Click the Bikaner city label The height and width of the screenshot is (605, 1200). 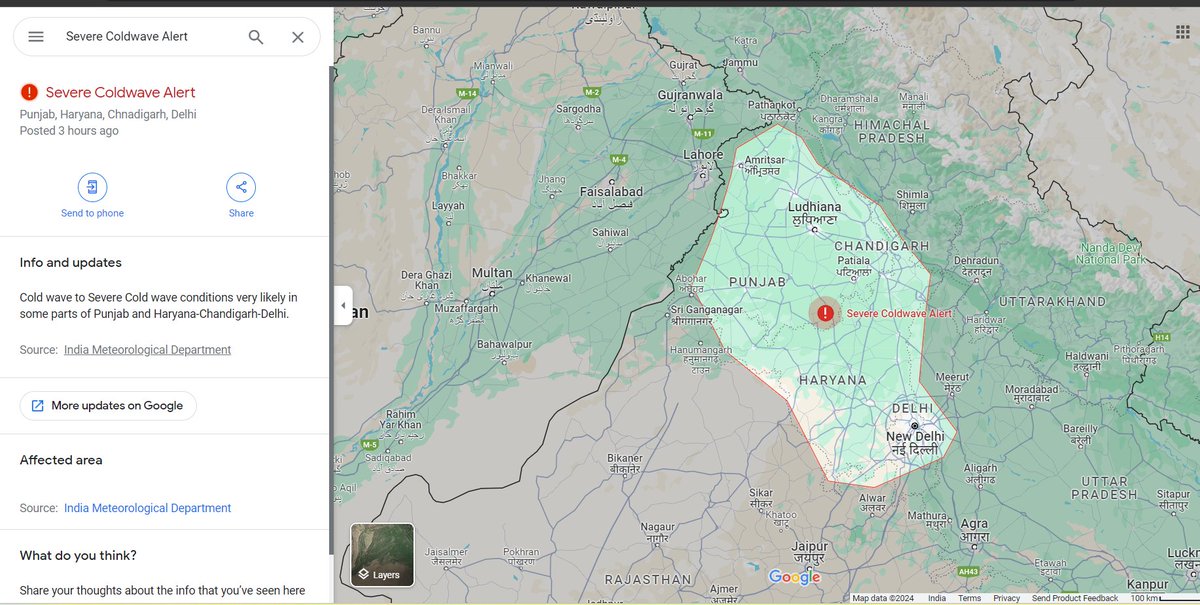[x=625, y=459]
